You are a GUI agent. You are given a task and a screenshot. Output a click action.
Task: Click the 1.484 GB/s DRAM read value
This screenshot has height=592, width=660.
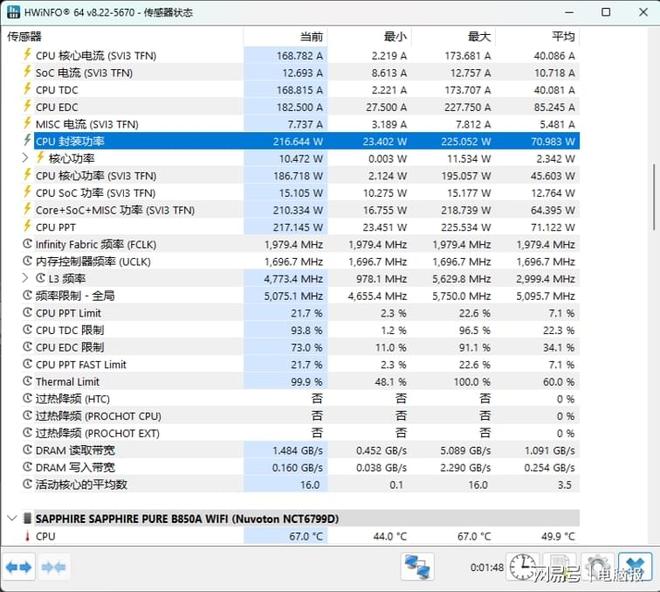298,451
